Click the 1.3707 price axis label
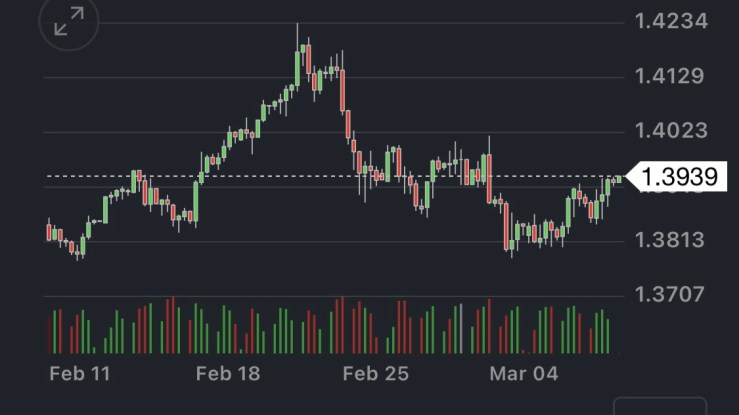 671,294
